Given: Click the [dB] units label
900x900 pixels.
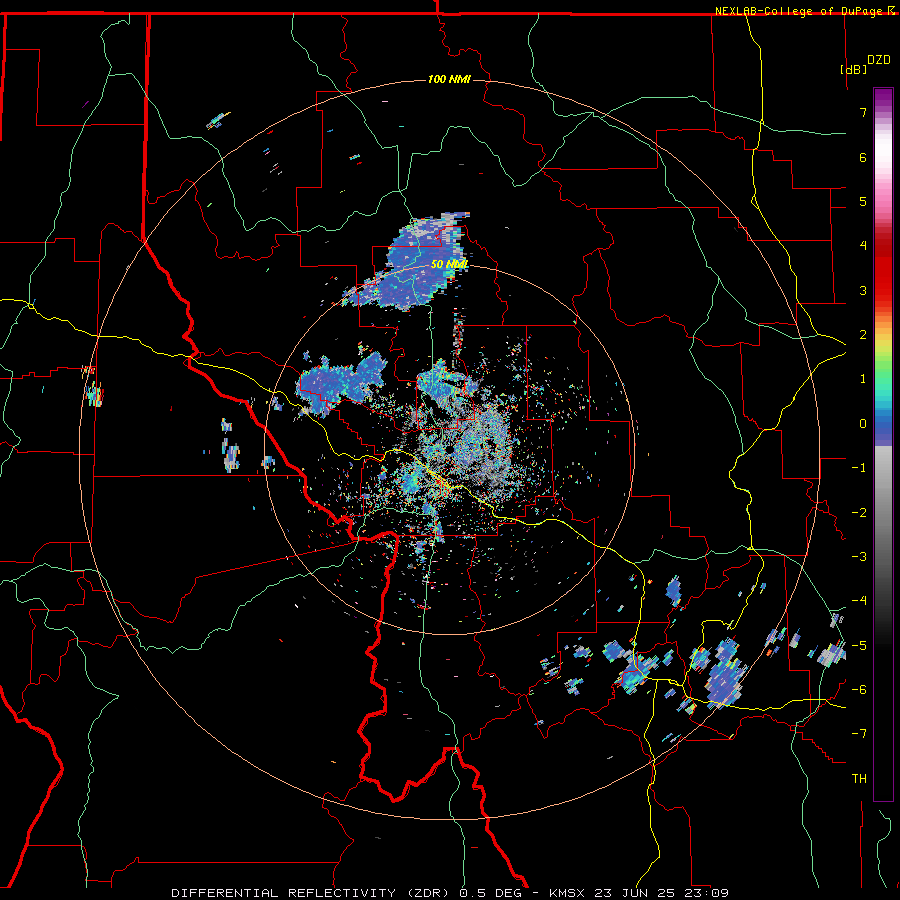Looking at the screenshot, I should coord(853,69).
